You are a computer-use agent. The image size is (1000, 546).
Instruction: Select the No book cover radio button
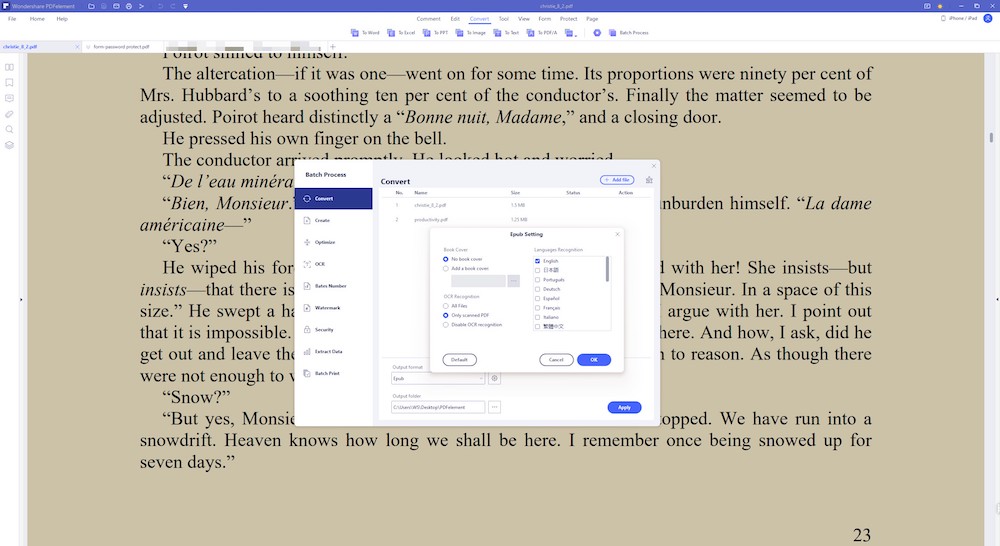click(x=446, y=259)
